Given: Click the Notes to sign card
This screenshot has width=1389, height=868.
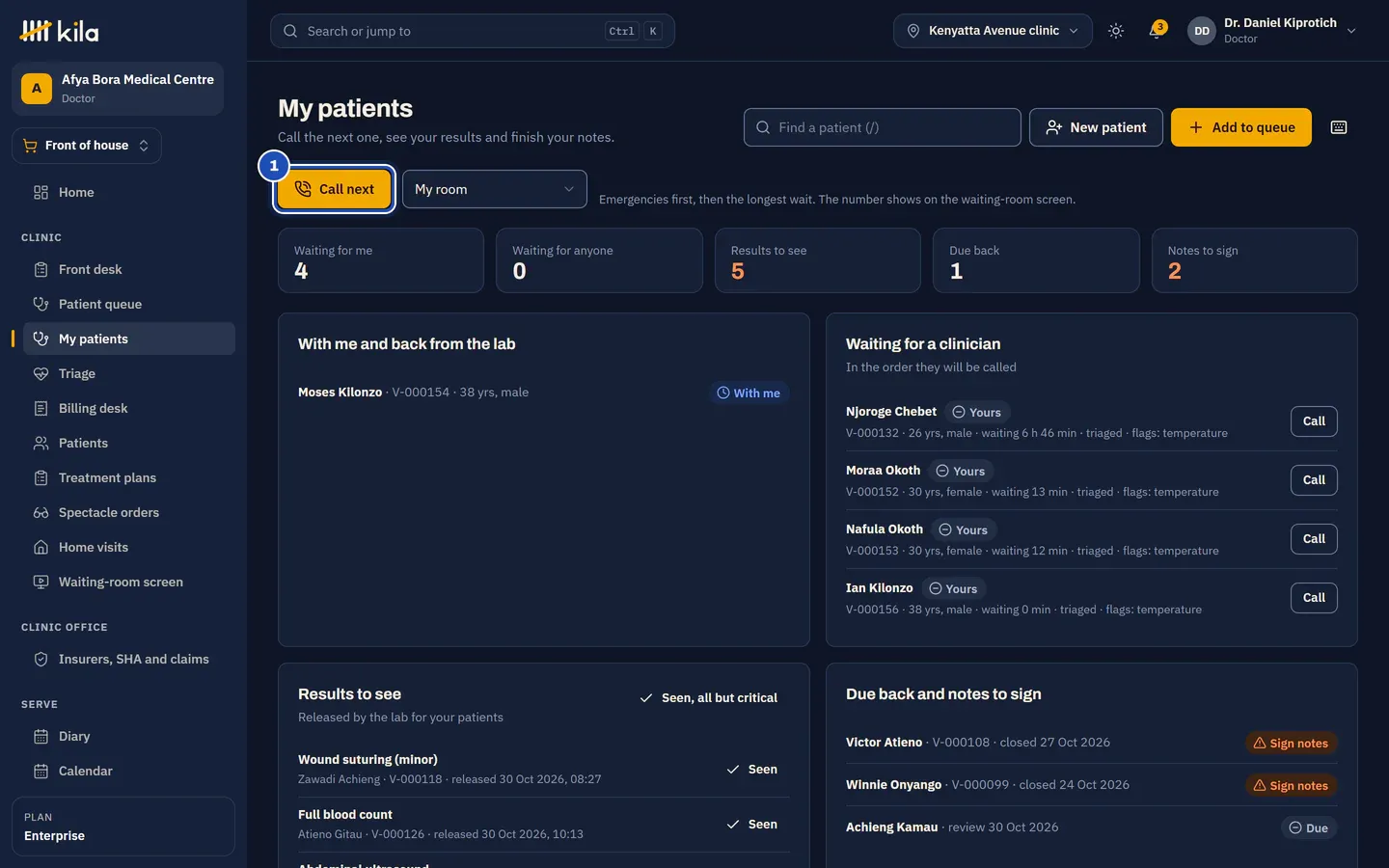Looking at the screenshot, I should tap(1255, 260).
